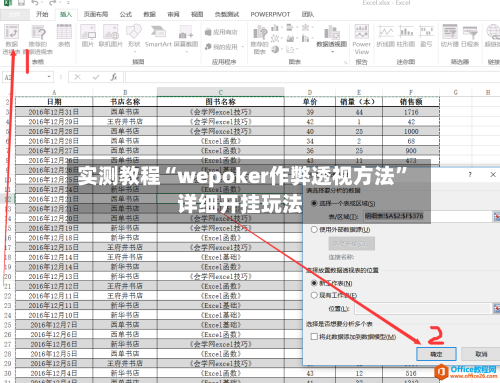The height and width of the screenshot is (383, 500).
Task: Click sales value 1716 cell
Action: click(x=411, y=112)
